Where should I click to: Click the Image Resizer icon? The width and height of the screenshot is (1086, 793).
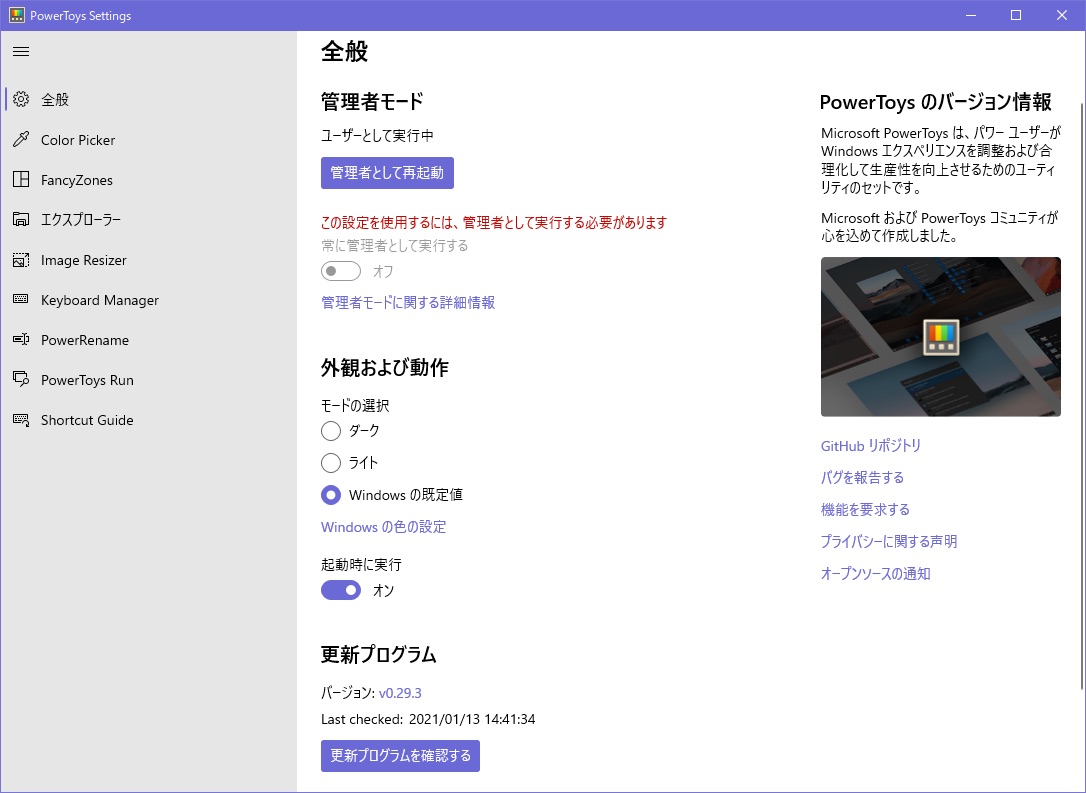coord(21,260)
